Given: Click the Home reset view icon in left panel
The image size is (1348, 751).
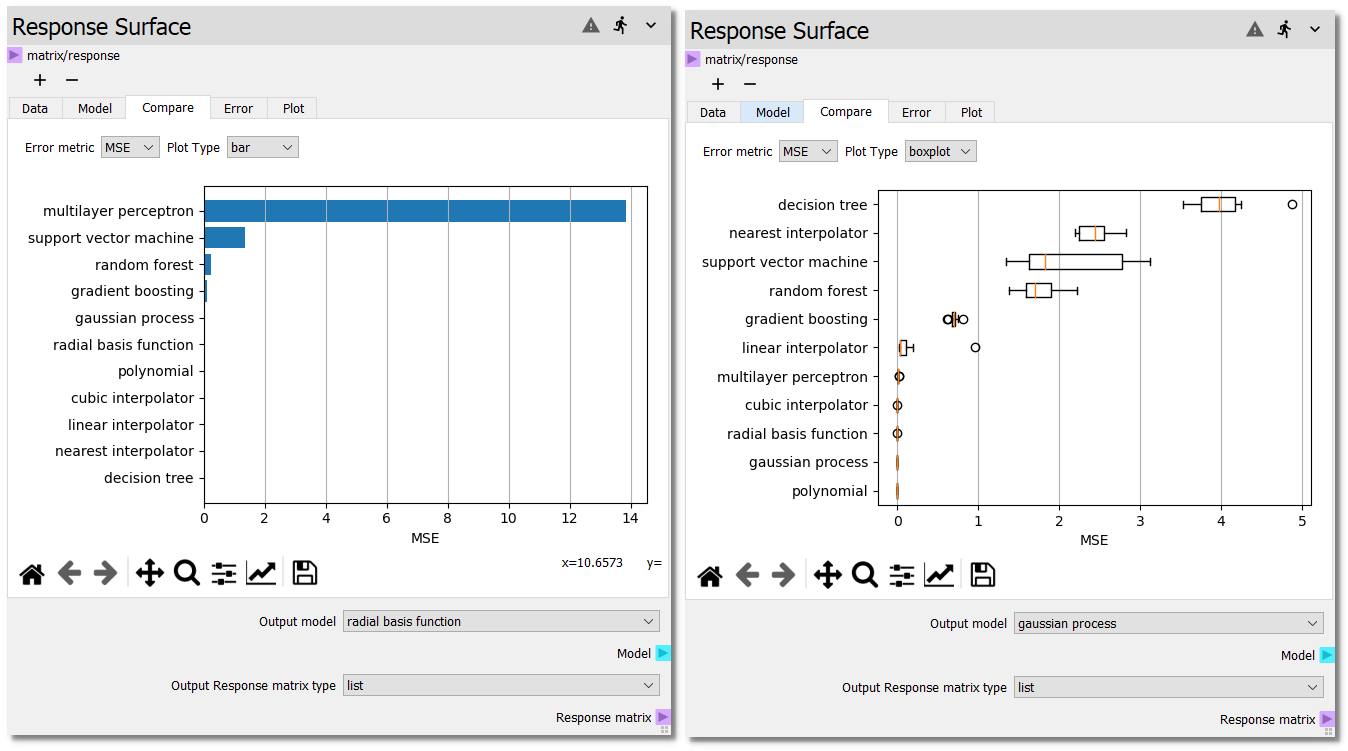Looking at the screenshot, I should click(32, 573).
